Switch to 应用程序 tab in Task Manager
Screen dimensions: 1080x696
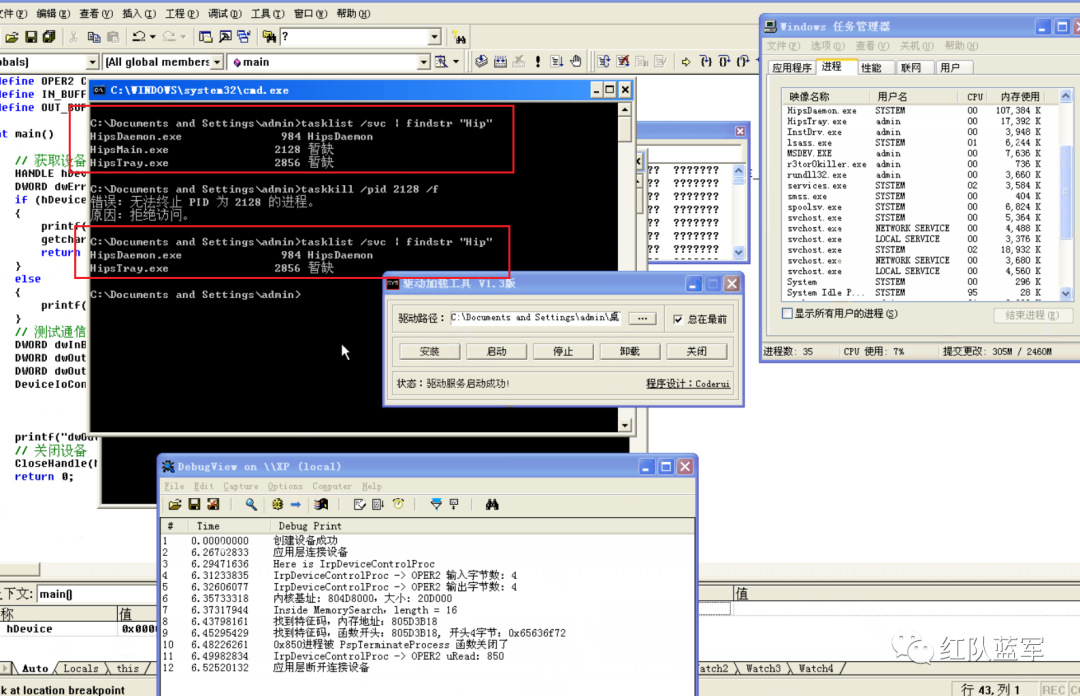pyautogui.click(x=791, y=68)
